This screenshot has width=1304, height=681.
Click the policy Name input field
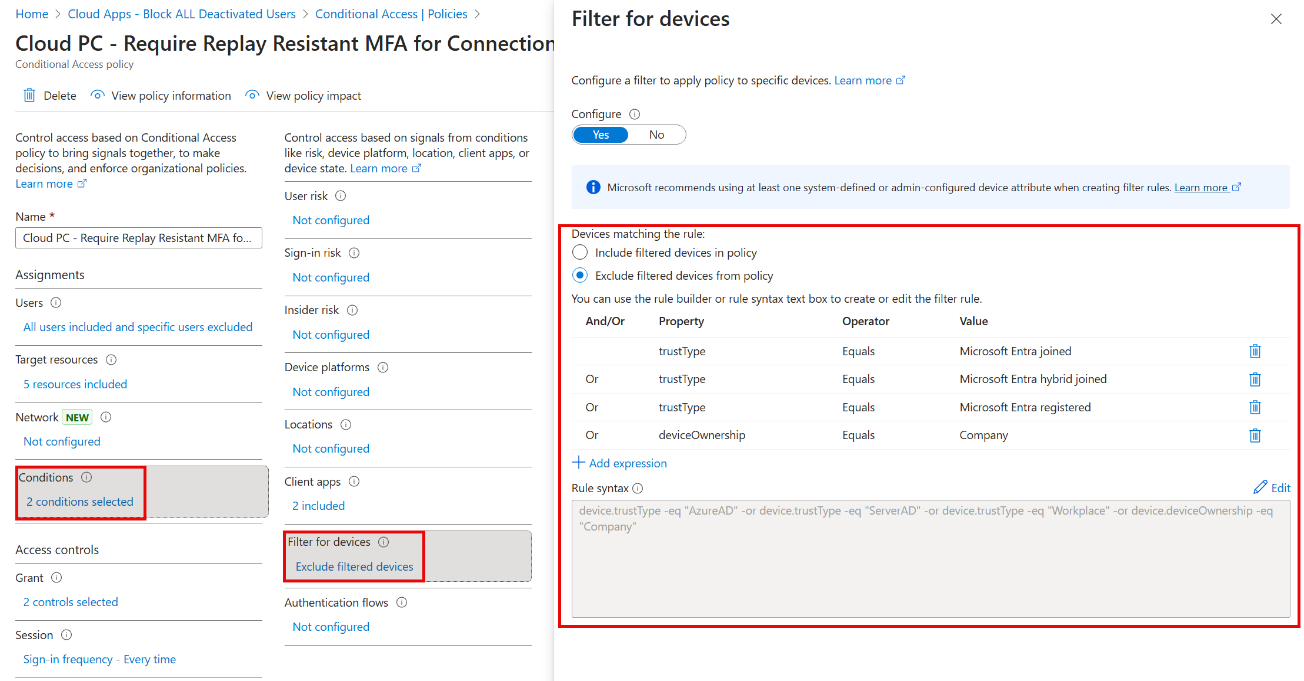coord(138,237)
